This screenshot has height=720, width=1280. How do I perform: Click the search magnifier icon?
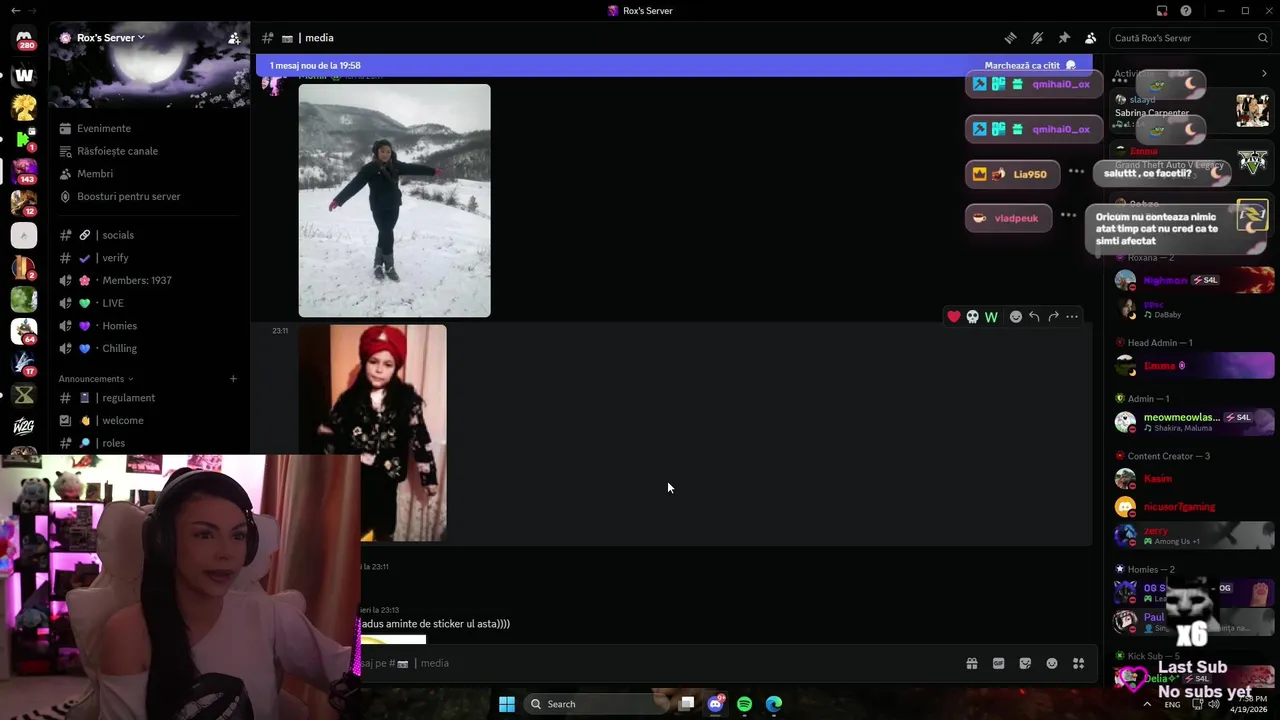coord(1263,38)
